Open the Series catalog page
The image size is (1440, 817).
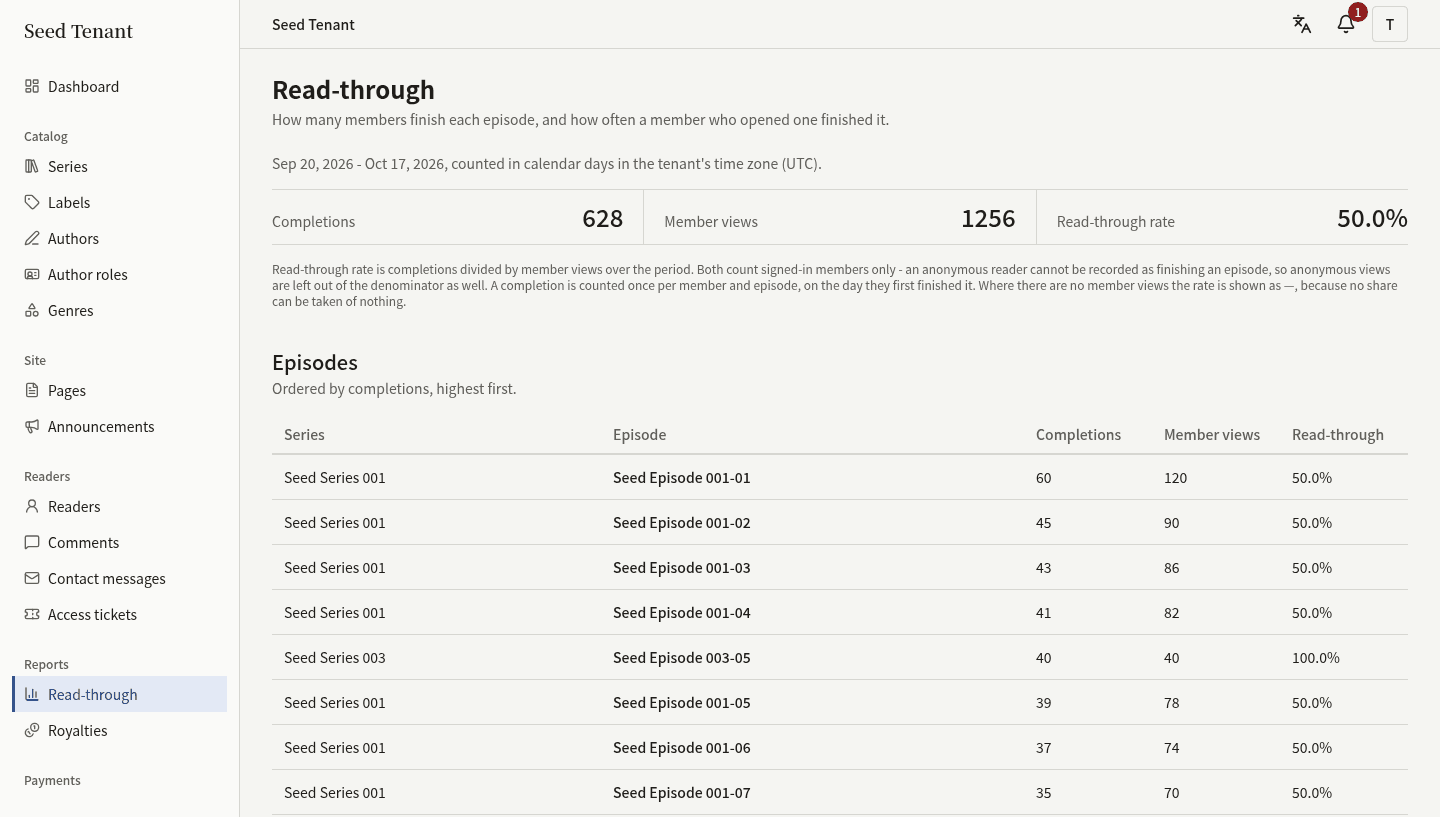coord(119,166)
